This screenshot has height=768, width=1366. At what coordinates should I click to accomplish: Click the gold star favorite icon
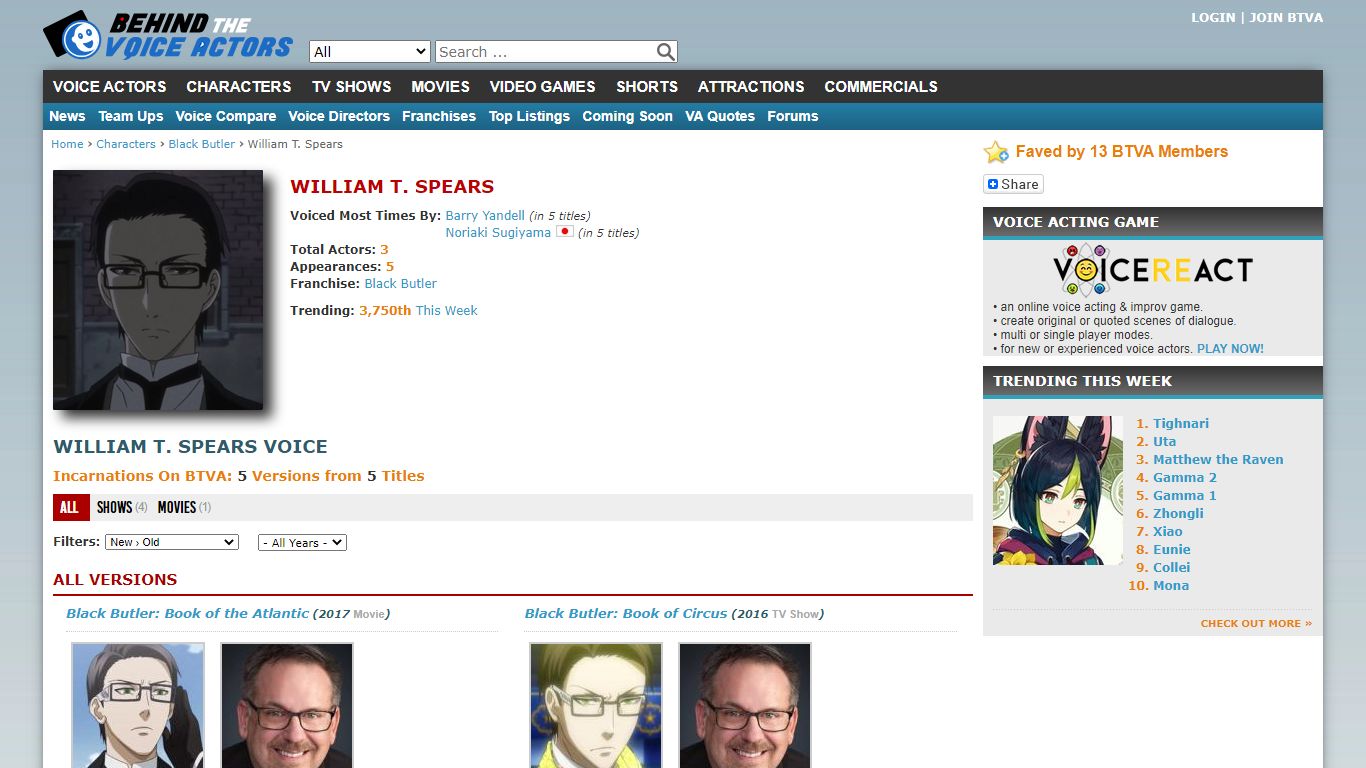(996, 152)
